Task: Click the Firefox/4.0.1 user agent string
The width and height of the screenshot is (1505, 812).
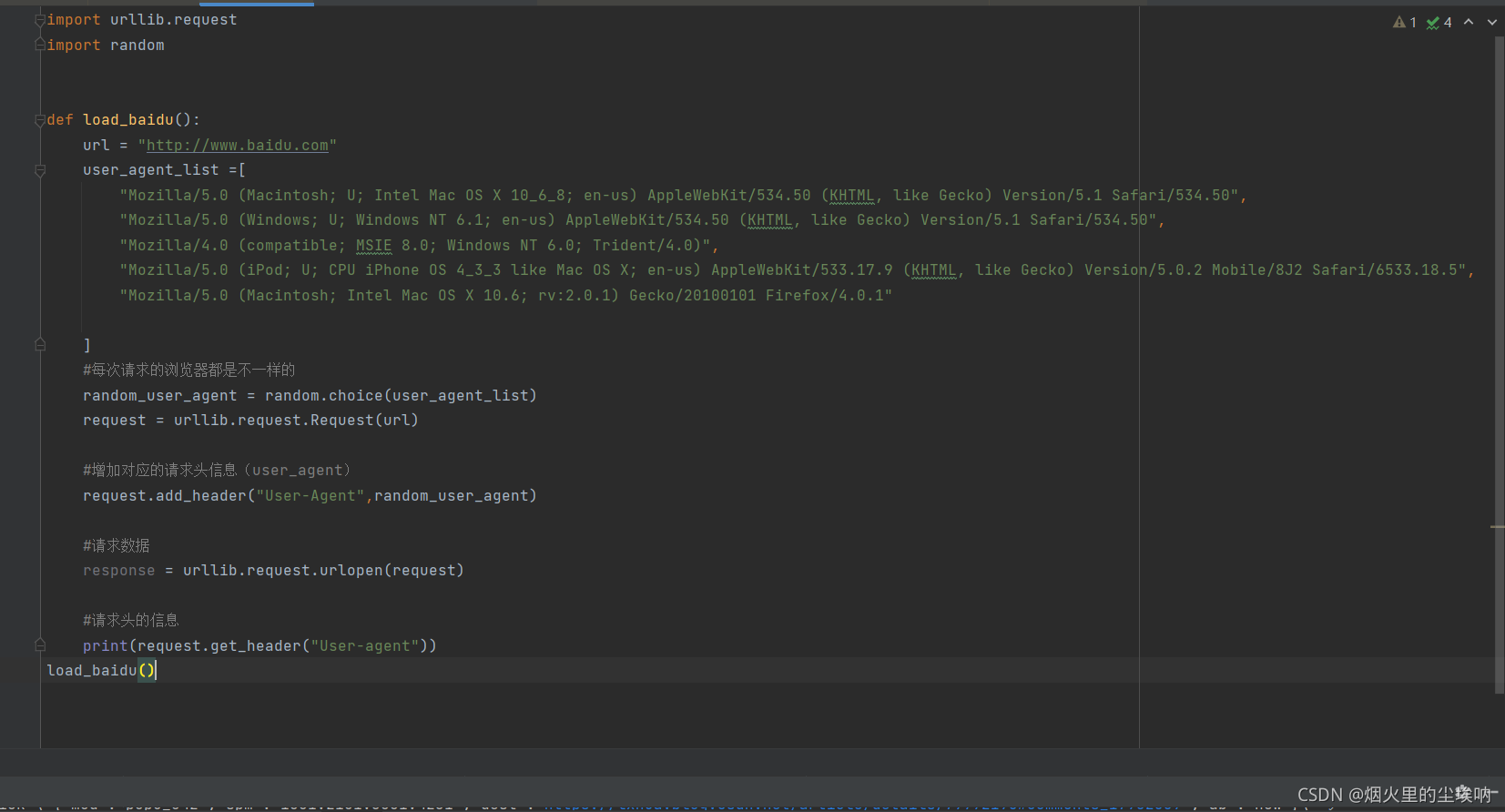Action: click(505, 296)
